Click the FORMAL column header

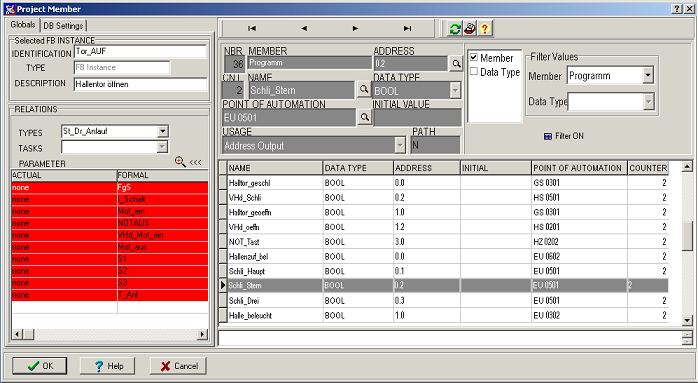[162, 175]
